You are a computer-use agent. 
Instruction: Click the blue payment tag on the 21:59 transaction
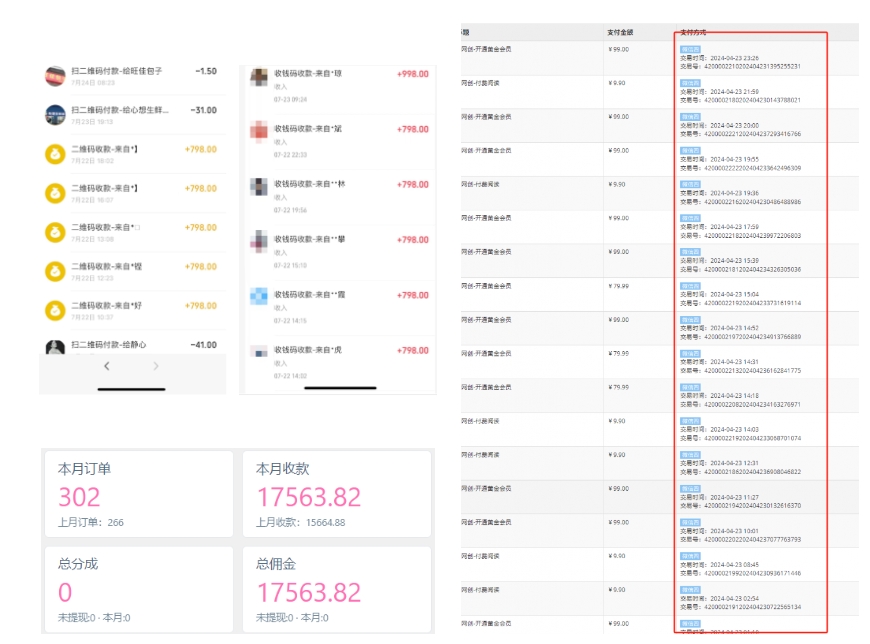(x=690, y=82)
